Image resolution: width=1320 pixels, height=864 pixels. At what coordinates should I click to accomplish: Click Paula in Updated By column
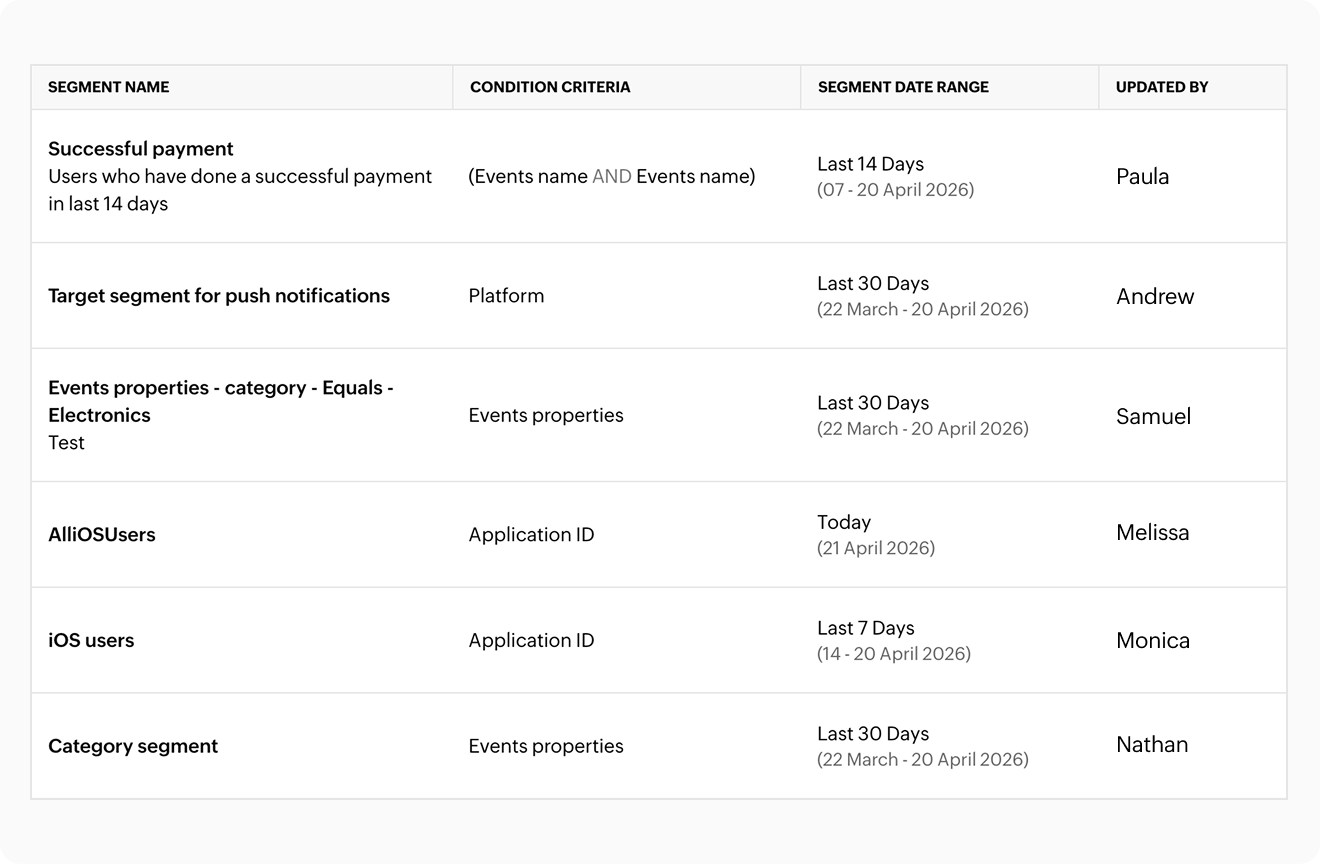pos(1142,177)
